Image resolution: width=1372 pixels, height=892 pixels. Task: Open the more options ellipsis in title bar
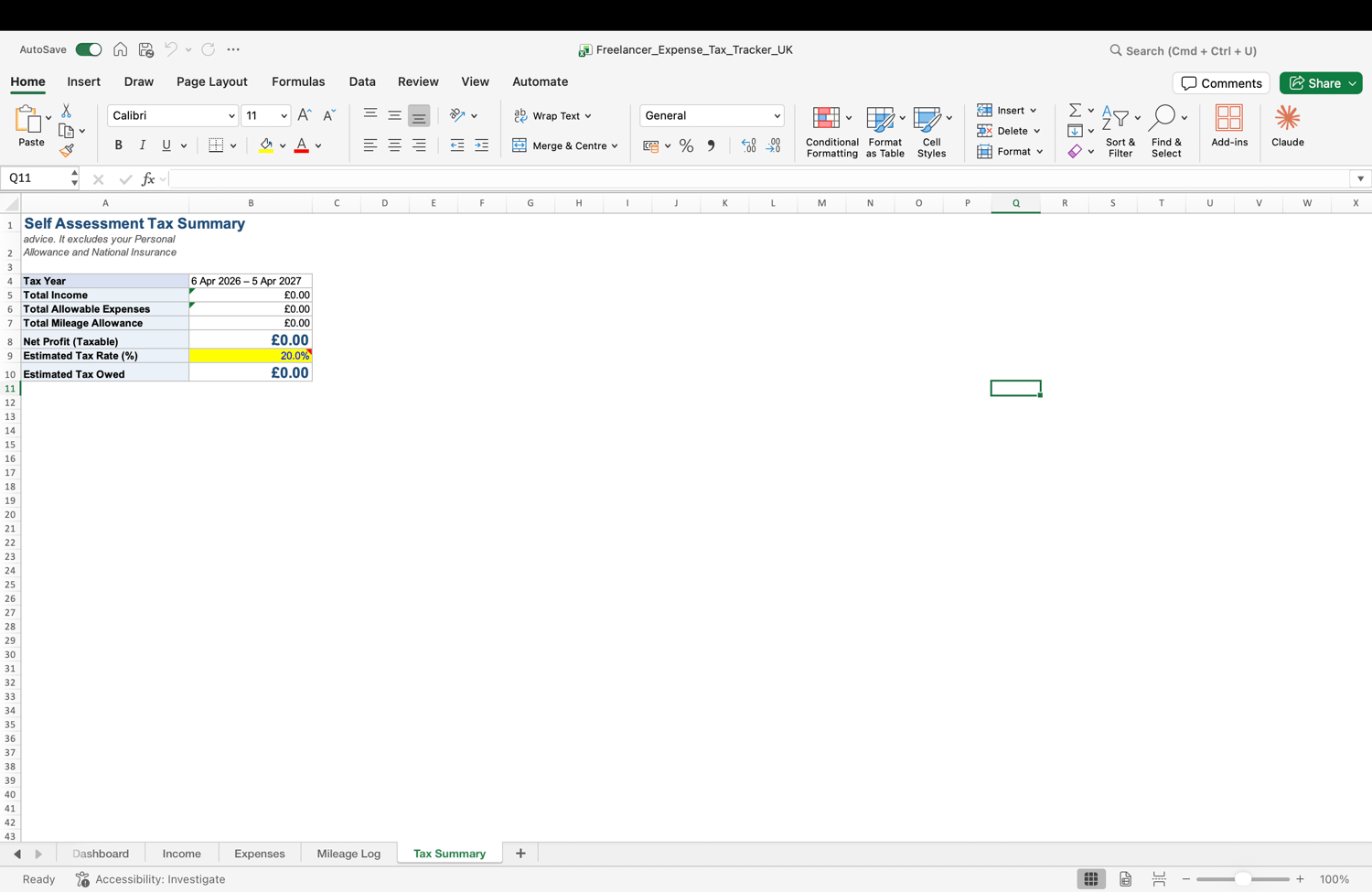[233, 49]
